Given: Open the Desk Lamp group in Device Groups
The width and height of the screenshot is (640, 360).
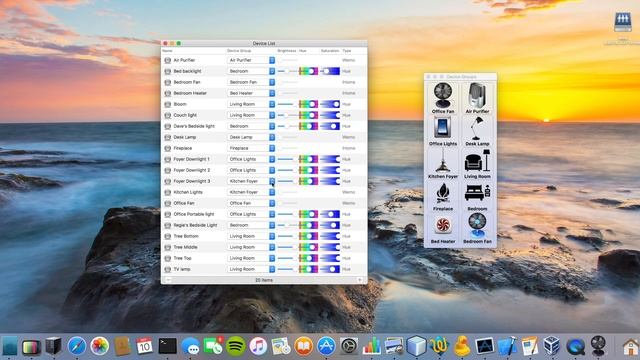Looking at the screenshot, I should coord(477,131).
